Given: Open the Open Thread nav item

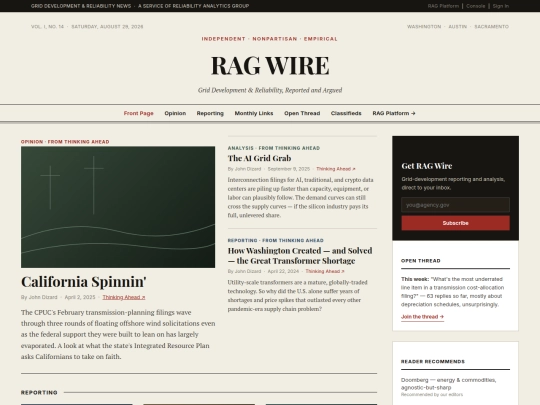Looking at the screenshot, I should pyautogui.click(x=302, y=113).
